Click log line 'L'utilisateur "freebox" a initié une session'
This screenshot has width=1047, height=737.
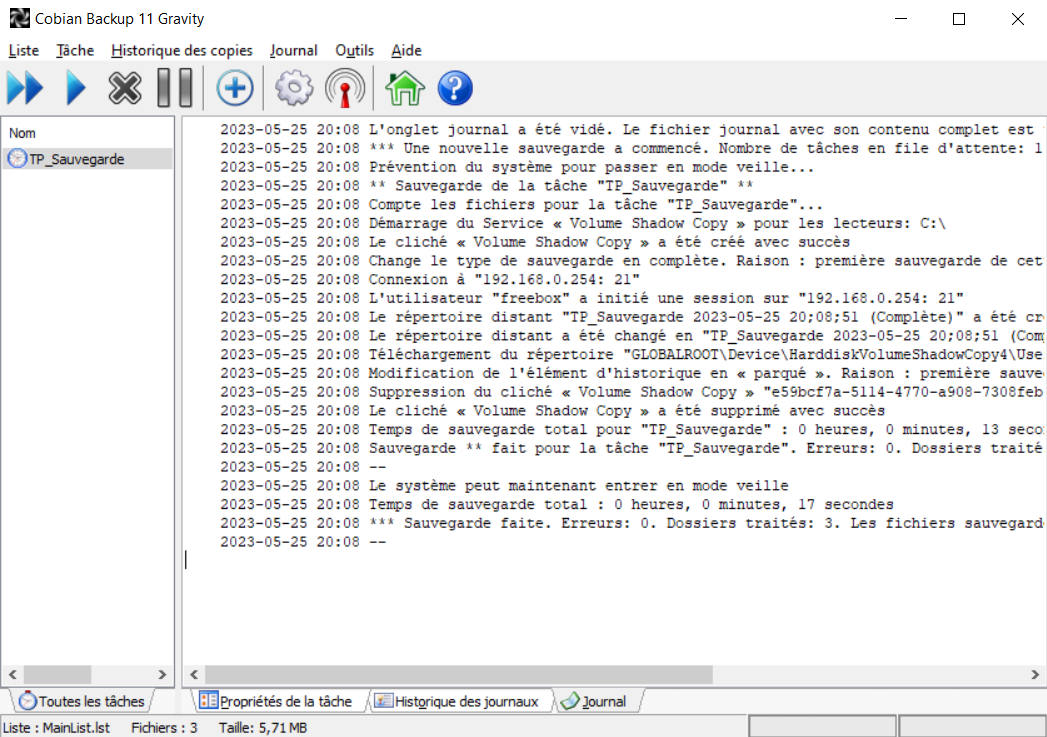[x=592, y=298]
